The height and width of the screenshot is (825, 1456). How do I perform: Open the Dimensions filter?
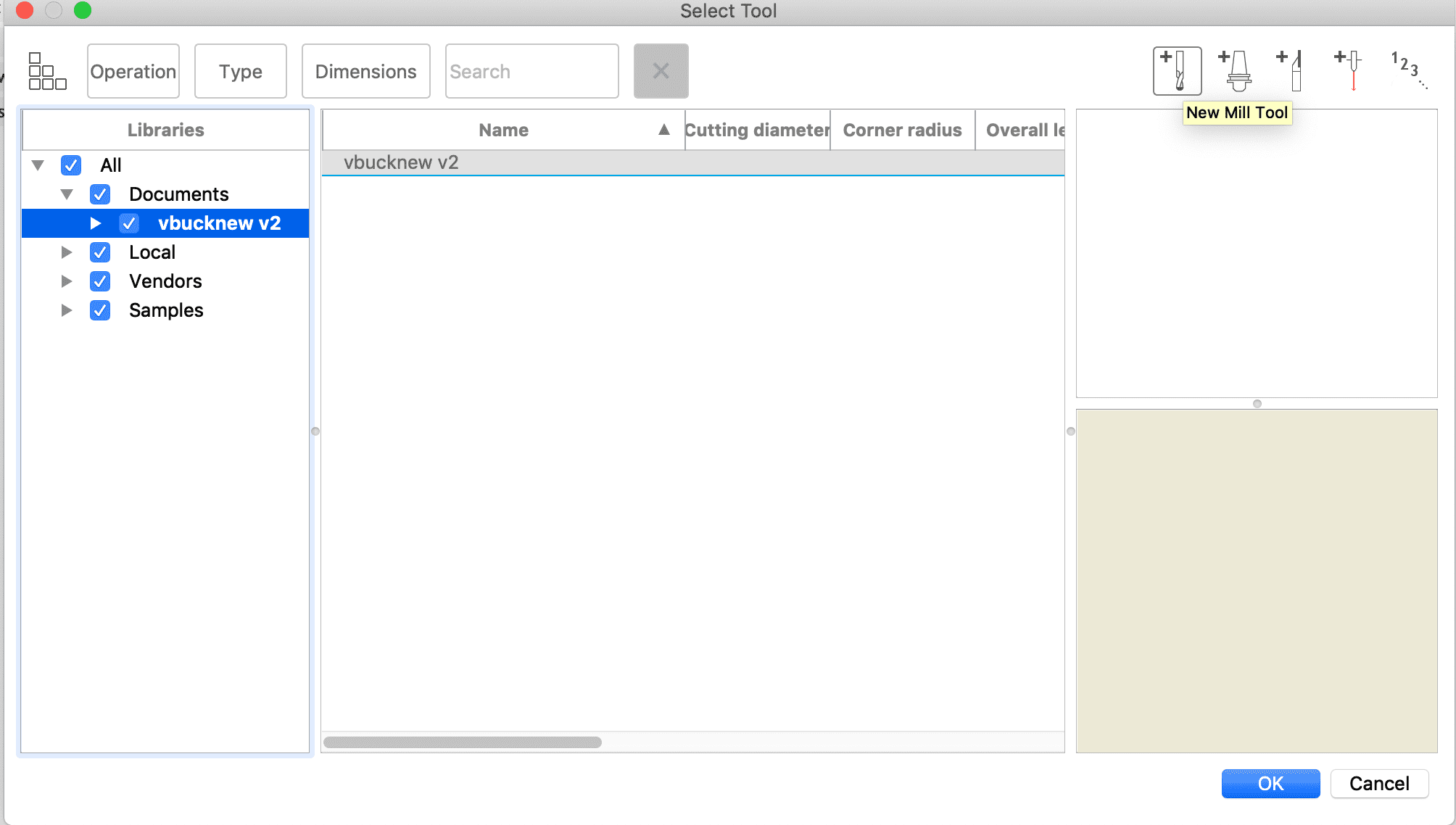tap(365, 71)
